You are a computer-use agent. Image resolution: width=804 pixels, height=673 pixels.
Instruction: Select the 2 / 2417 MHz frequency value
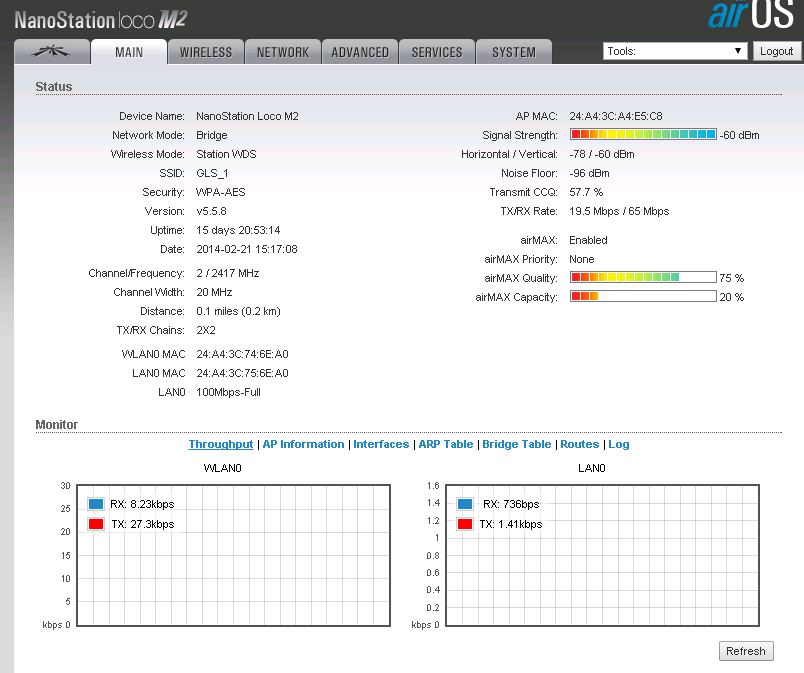(228, 273)
